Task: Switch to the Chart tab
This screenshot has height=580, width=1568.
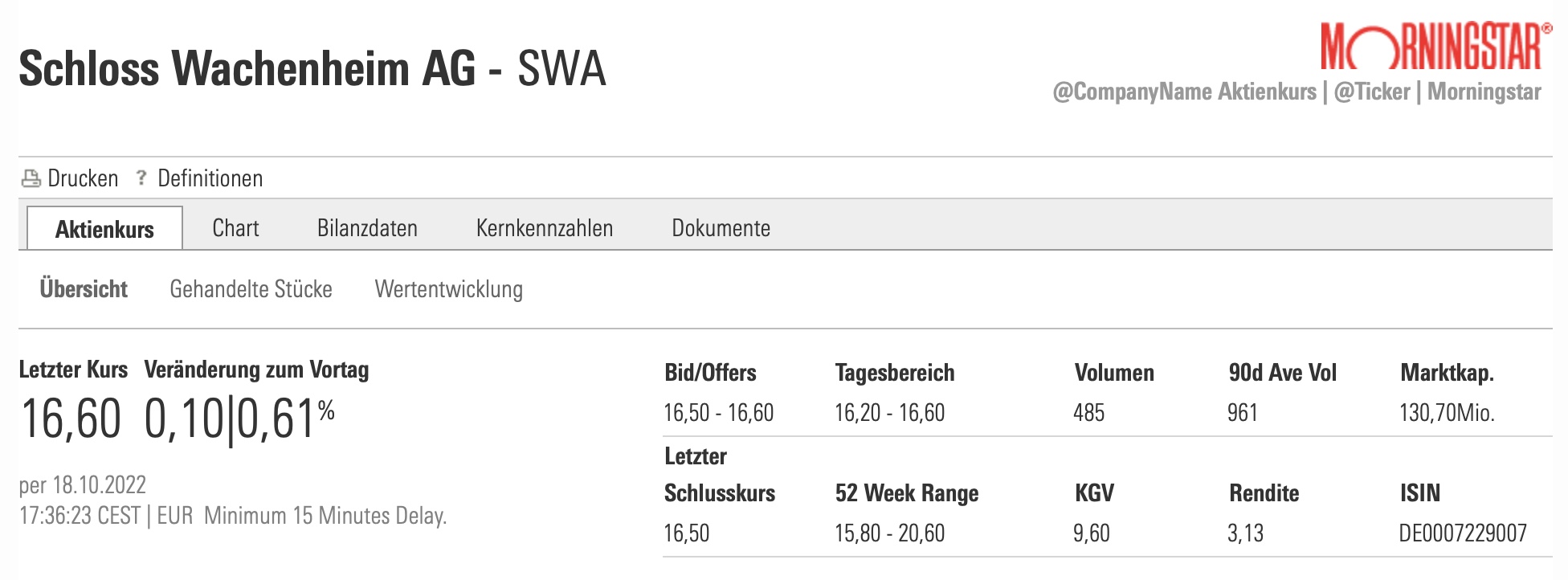Action: (235, 228)
